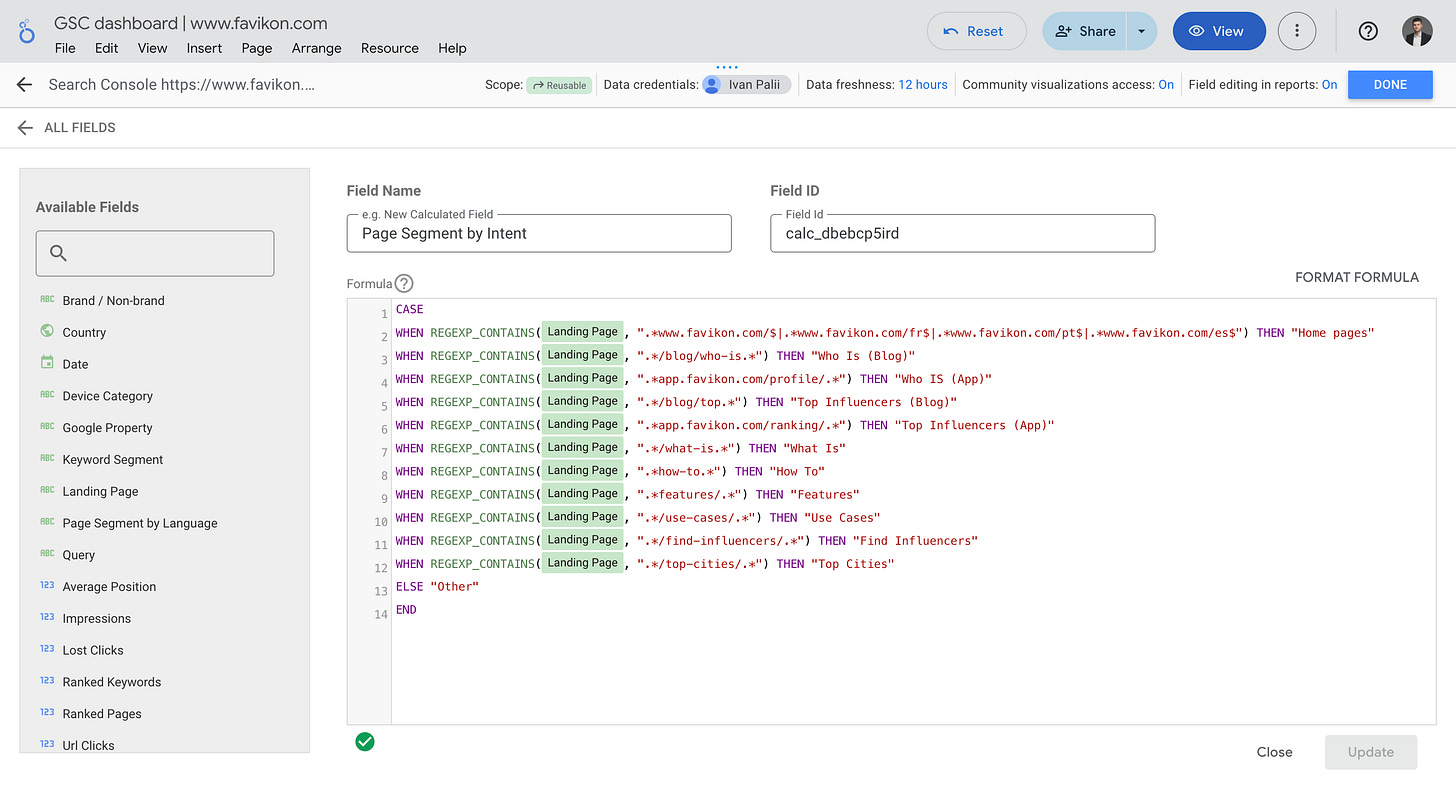Click the blue DONE button
The width and height of the screenshot is (1456, 793).
click(x=1390, y=85)
